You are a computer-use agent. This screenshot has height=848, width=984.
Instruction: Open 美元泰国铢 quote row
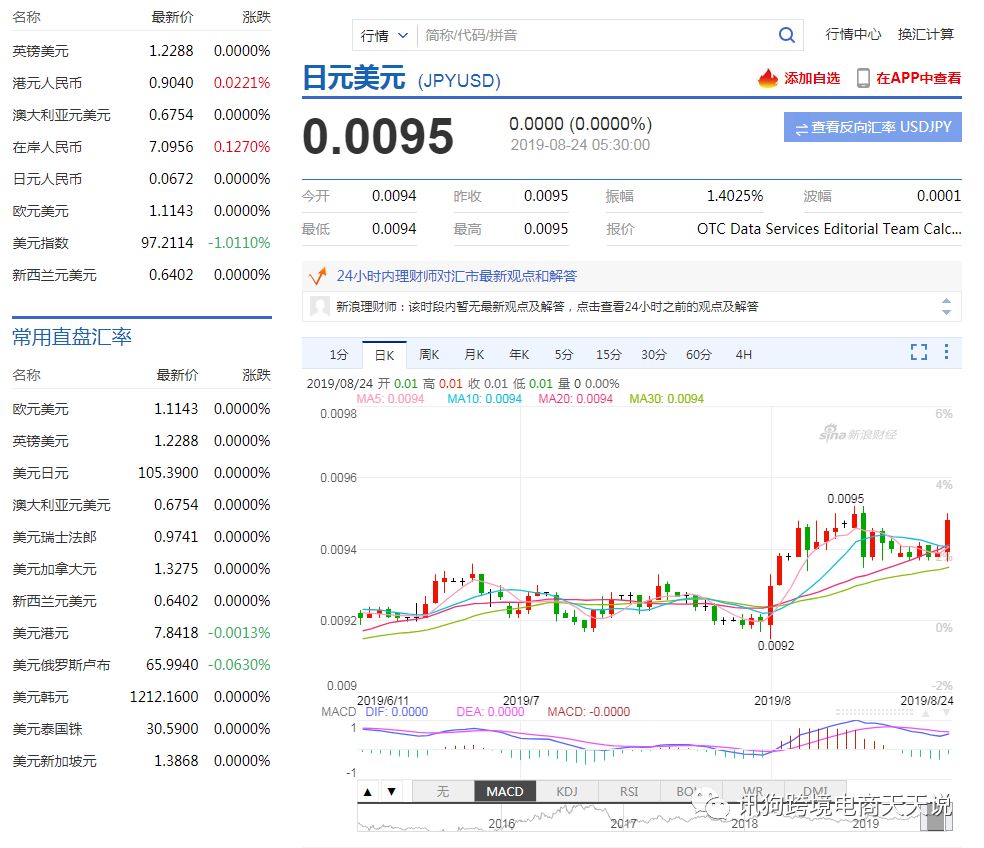[x=141, y=729]
